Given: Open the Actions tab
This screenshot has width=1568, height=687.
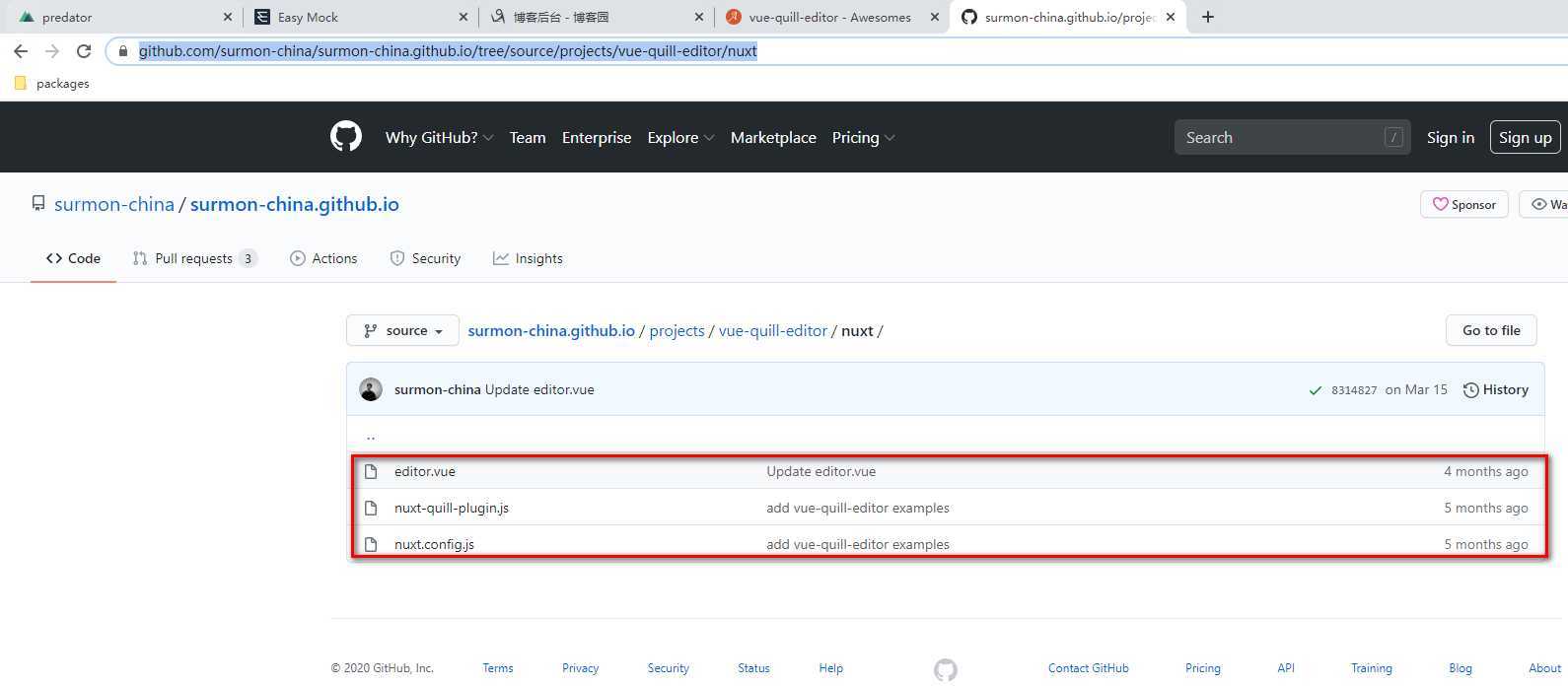Looking at the screenshot, I should click(x=323, y=258).
